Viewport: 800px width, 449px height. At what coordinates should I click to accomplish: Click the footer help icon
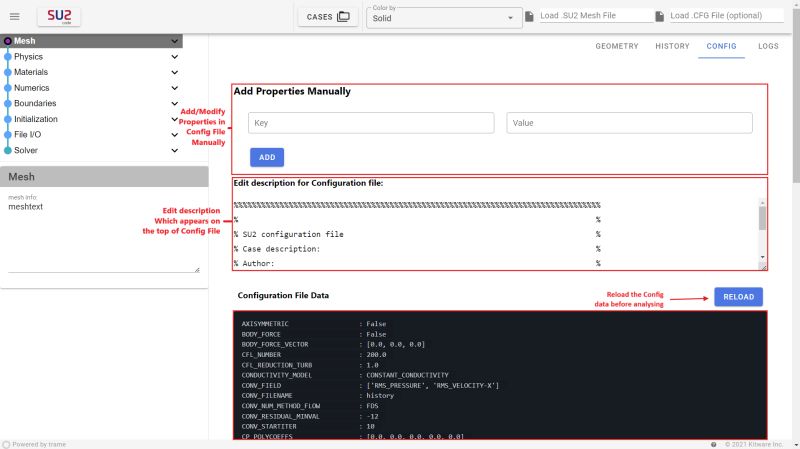pos(713,444)
